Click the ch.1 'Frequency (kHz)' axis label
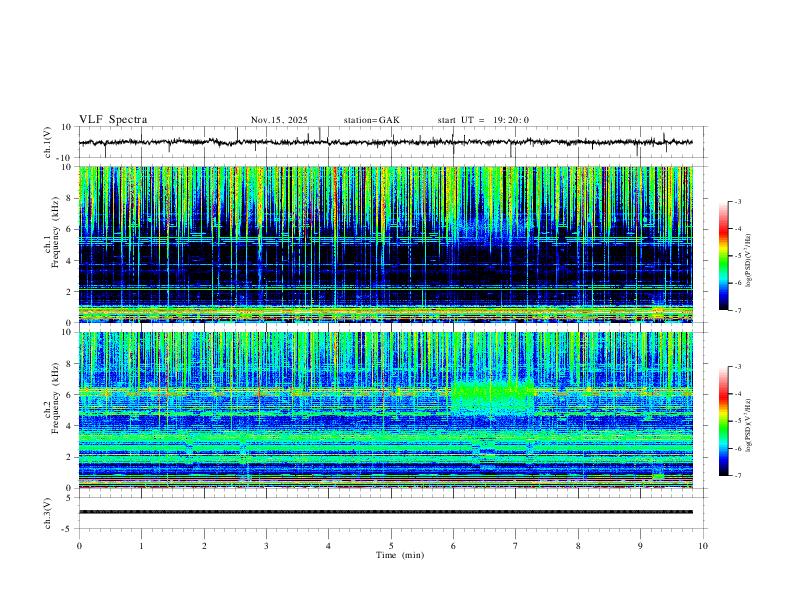The height and width of the screenshot is (612, 792). (x=55, y=232)
